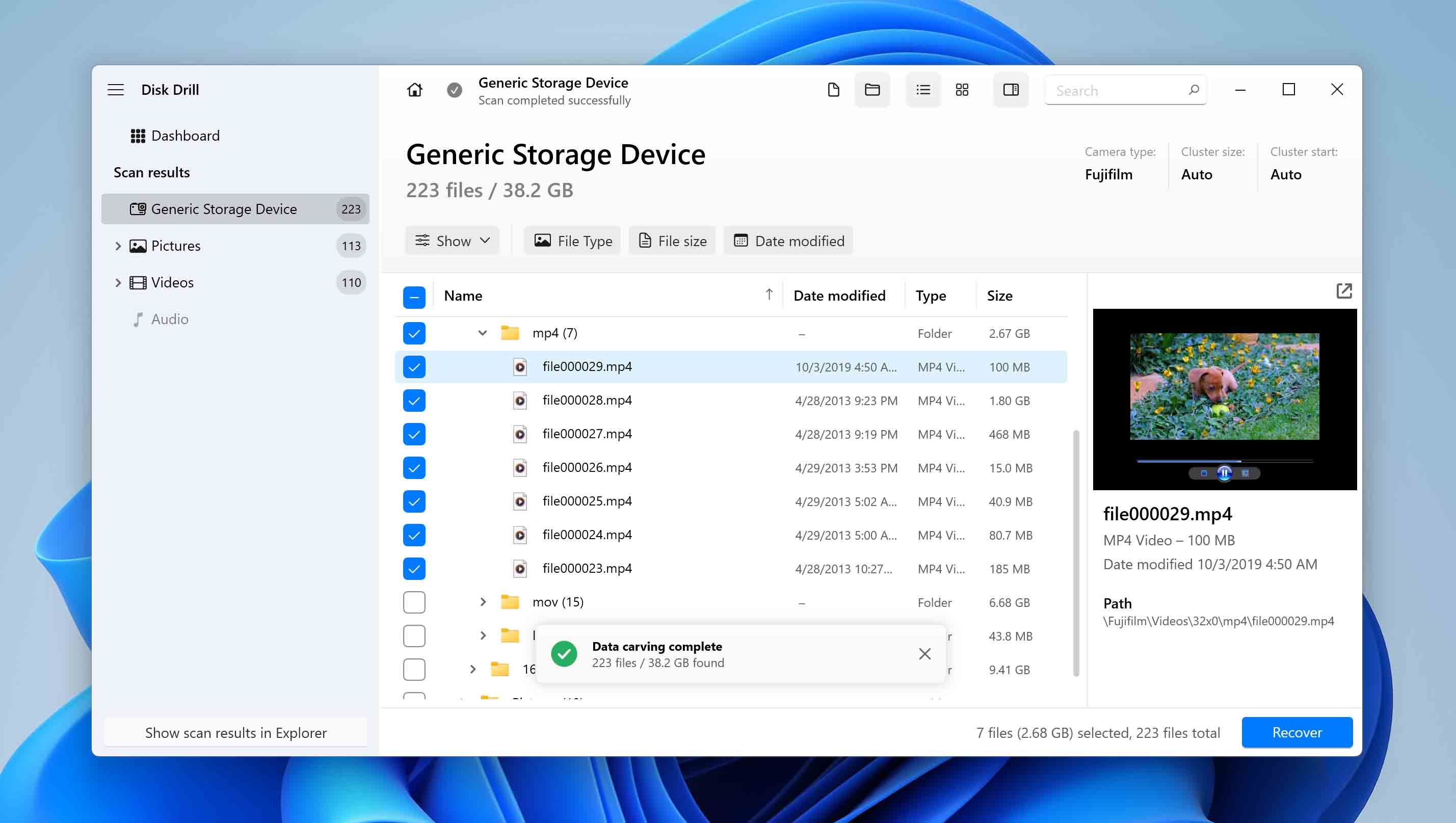The width and height of the screenshot is (1456, 823).
Task: Click fullscreen control in video preview
Action: tap(1245, 473)
